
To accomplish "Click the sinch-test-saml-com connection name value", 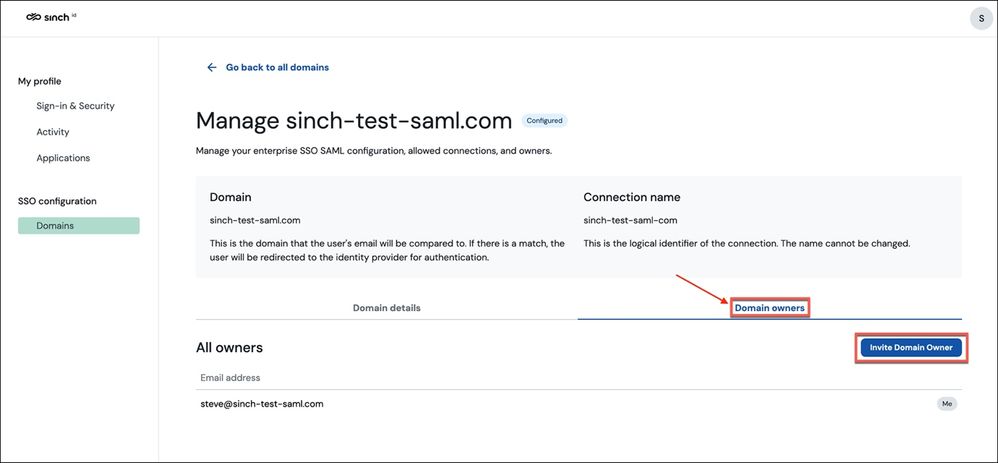I will pos(630,220).
